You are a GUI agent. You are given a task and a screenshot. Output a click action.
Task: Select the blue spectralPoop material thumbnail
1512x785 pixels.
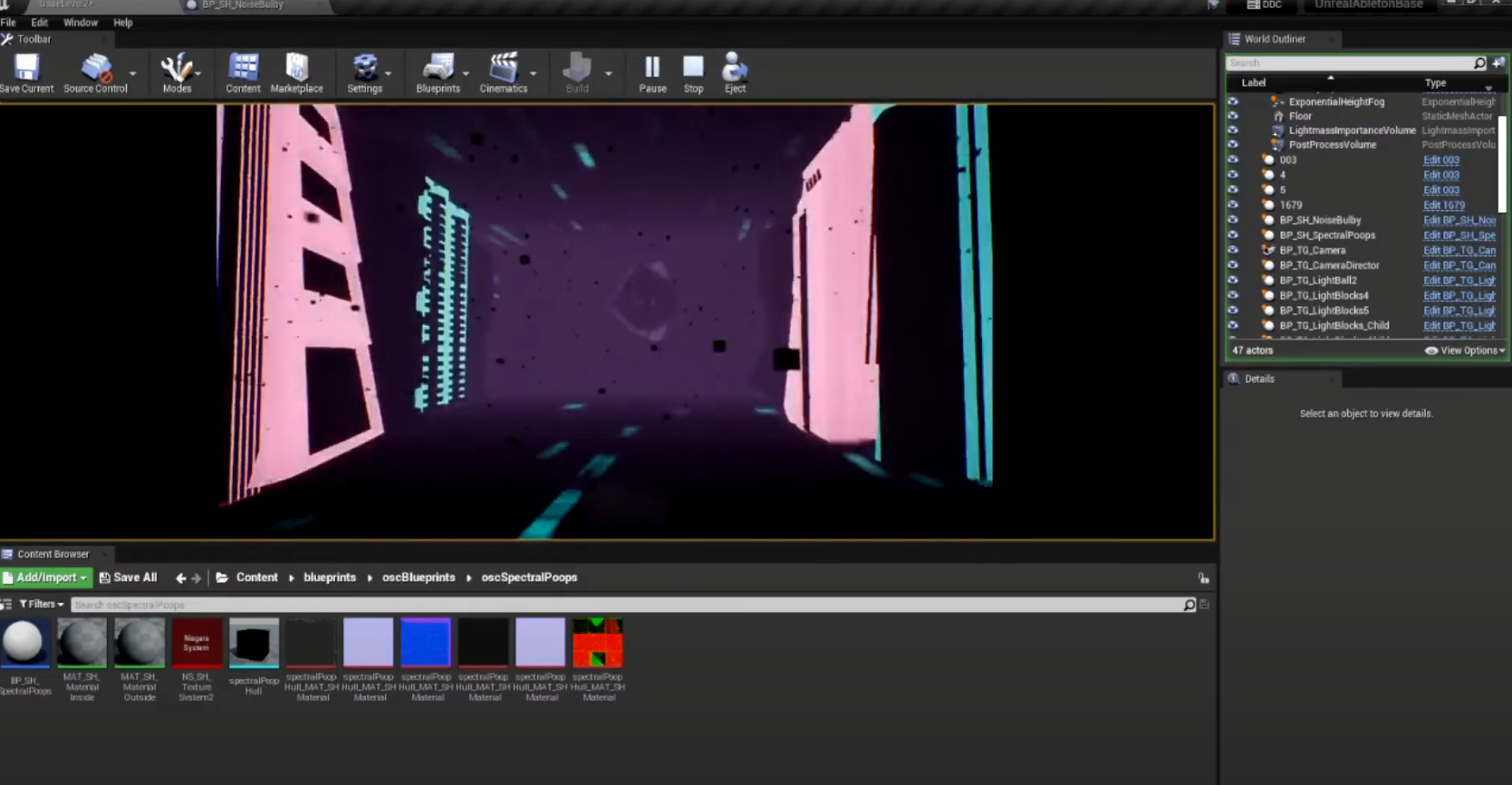(x=426, y=643)
